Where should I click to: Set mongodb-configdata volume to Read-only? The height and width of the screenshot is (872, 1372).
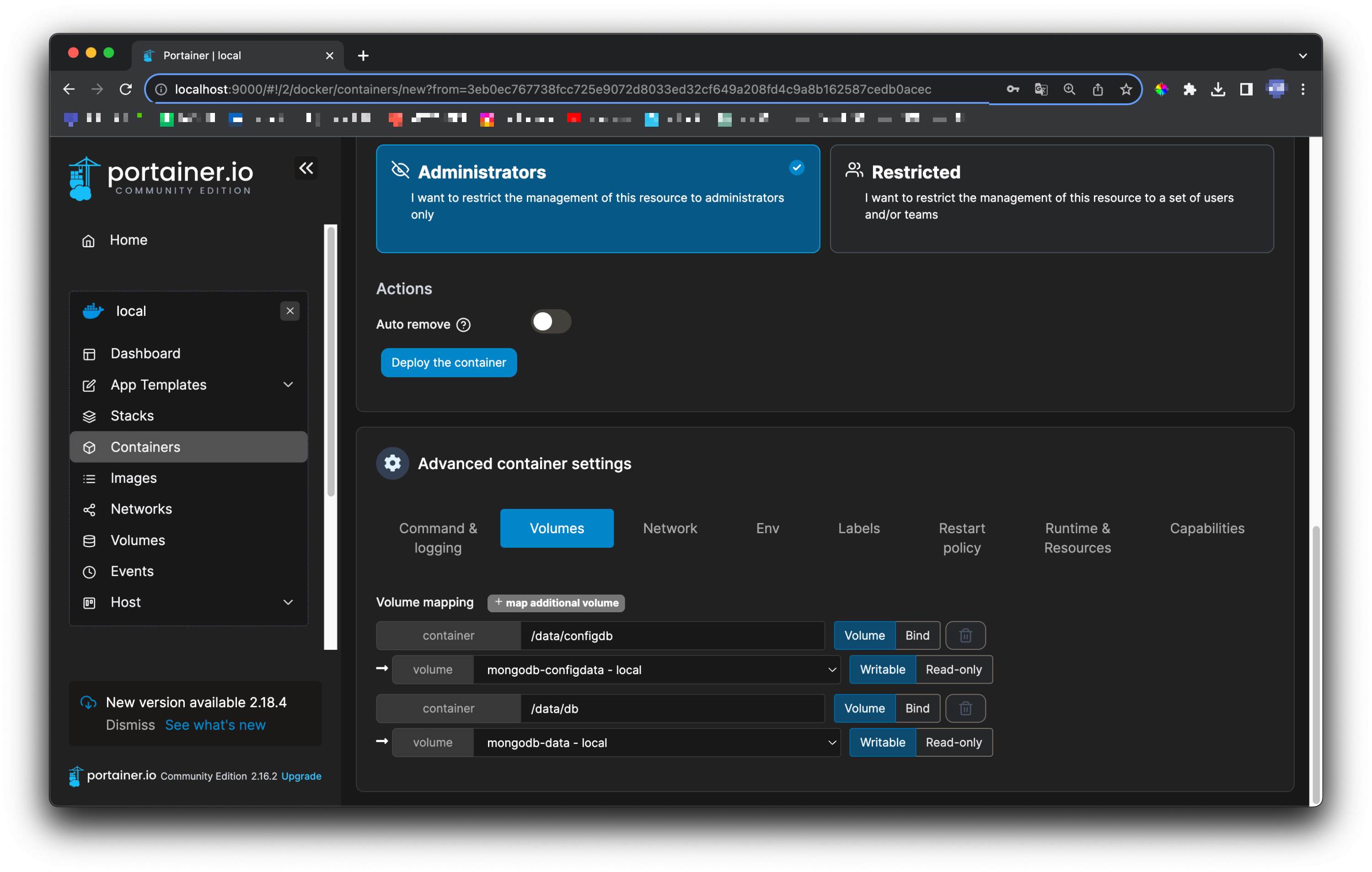tap(953, 670)
